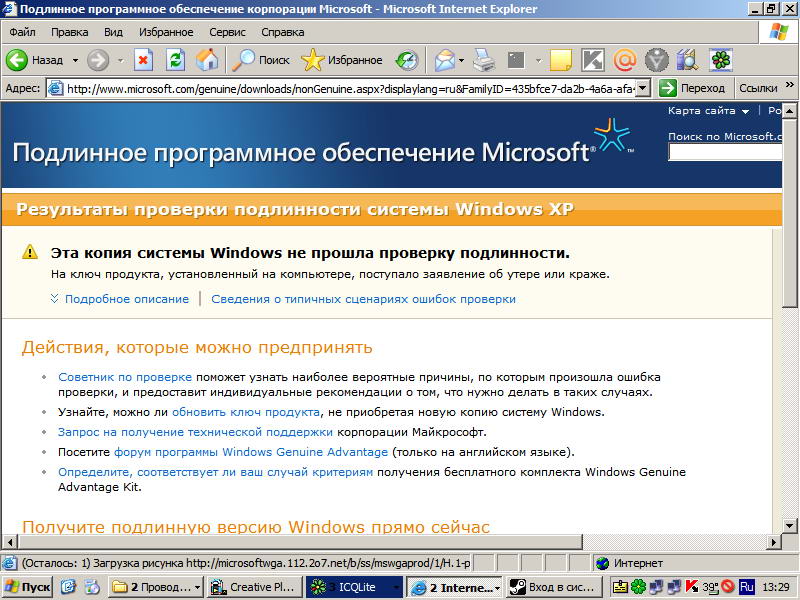Image resolution: width=800 pixels, height=600 pixels.
Task: Click the grey round V toolbar icon
Action: [x=656, y=60]
